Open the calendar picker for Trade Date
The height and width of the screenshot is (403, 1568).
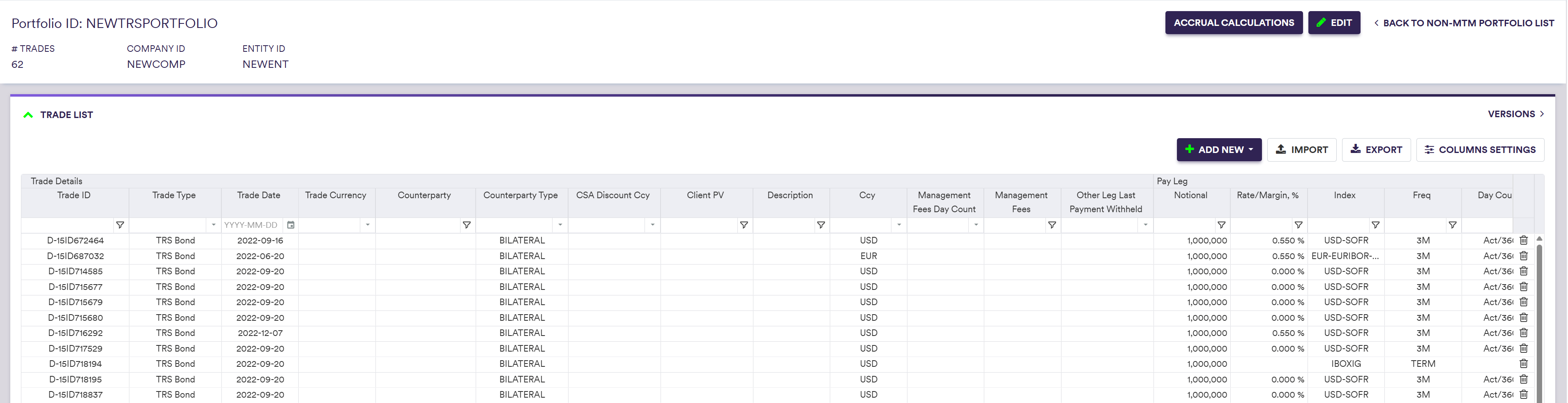(291, 225)
